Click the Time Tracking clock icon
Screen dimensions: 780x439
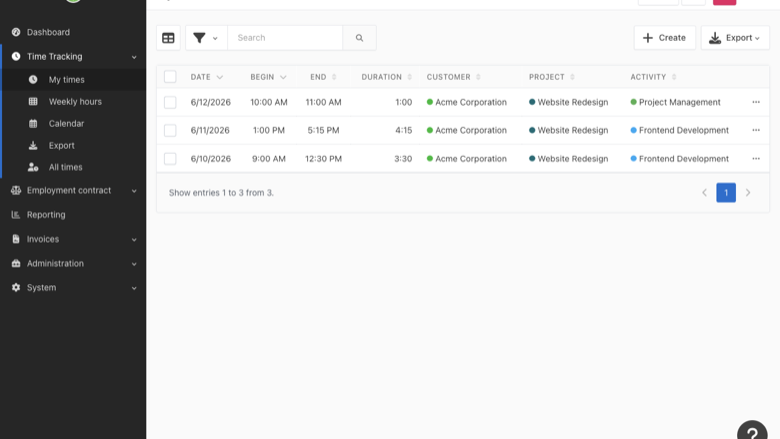16,56
